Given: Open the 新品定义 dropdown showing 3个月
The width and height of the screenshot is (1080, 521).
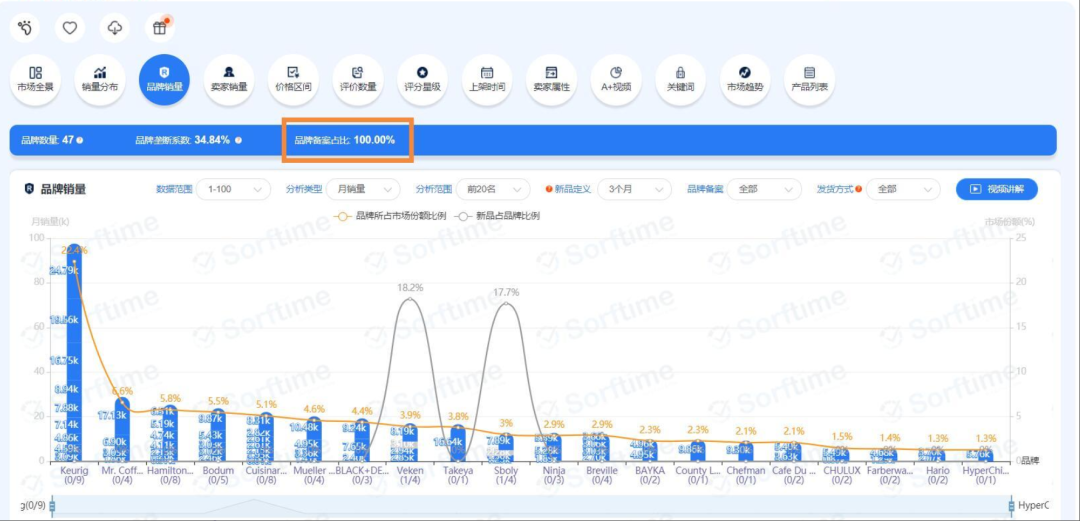Looking at the screenshot, I should pos(634,189).
